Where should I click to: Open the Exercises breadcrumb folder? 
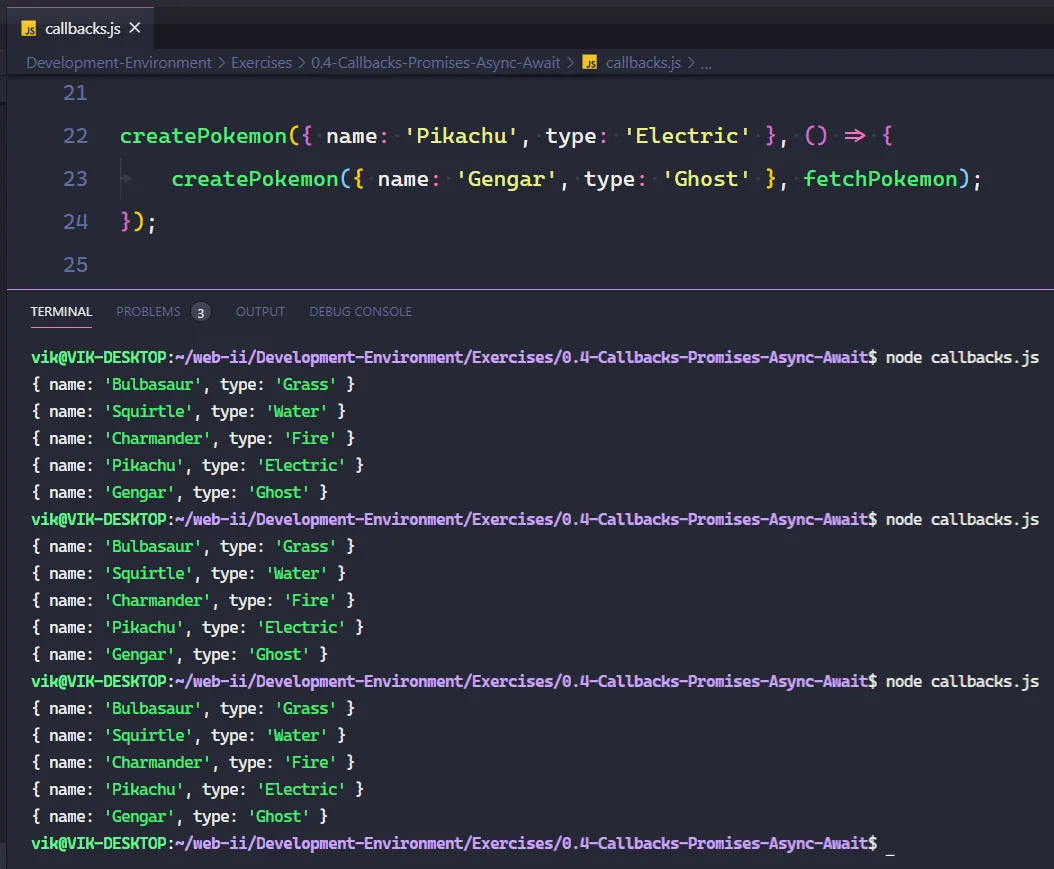click(261, 63)
